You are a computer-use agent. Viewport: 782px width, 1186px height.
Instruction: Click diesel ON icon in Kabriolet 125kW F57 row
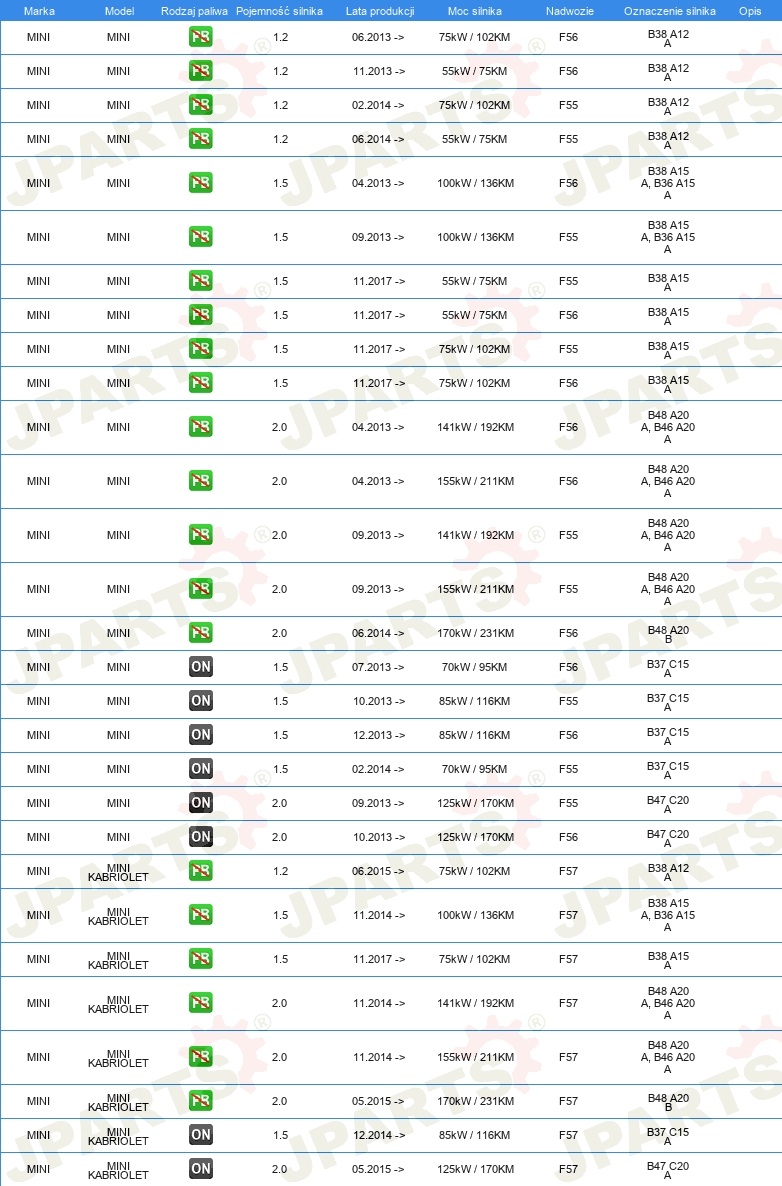pos(200,1169)
